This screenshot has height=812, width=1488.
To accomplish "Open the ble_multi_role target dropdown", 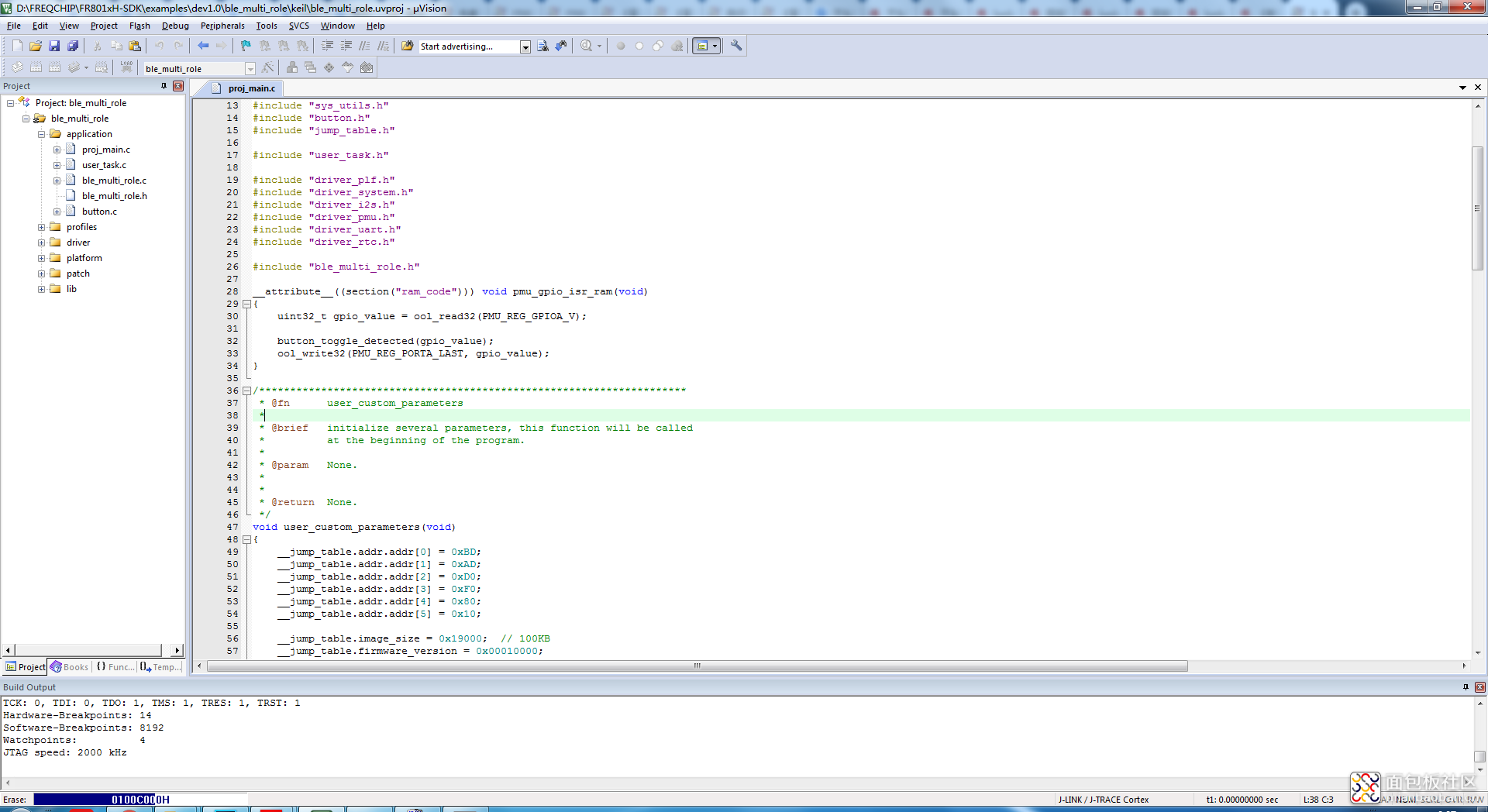I will coord(250,69).
